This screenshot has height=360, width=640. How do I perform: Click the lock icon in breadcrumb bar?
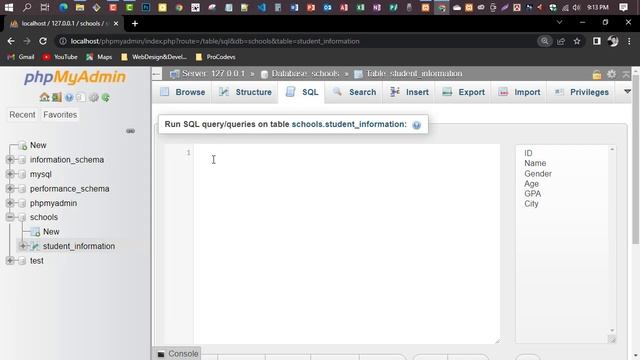point(597,74)
